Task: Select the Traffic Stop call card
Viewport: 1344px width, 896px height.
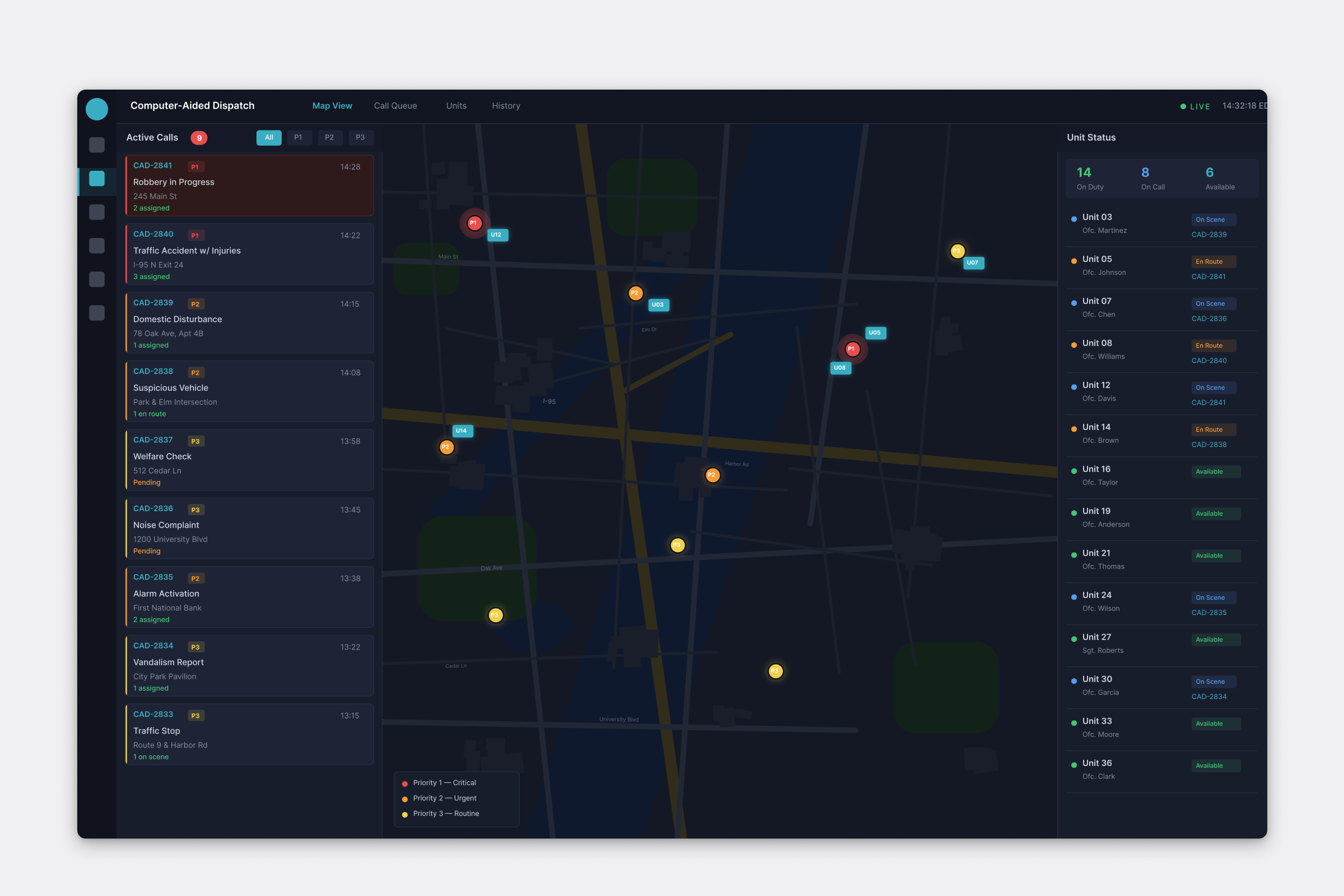Action: 250,734
